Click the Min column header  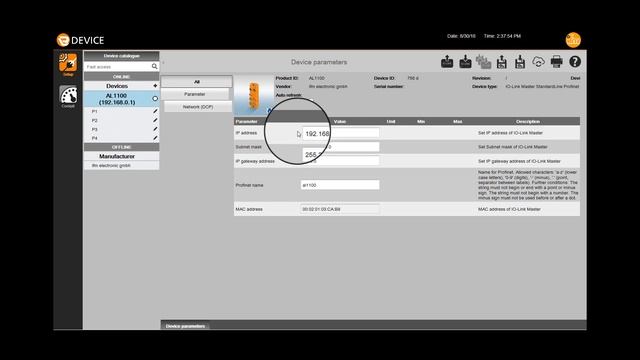[421, 122]
